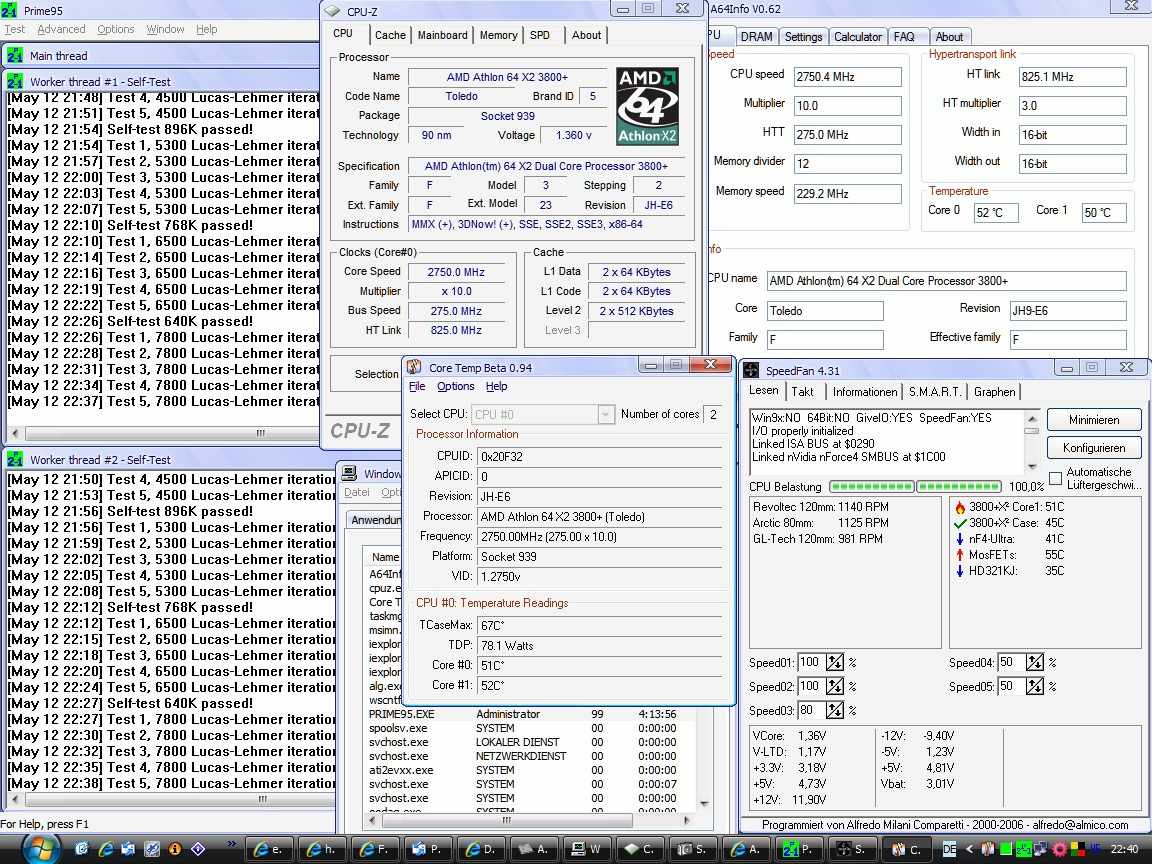Viewport: 1152px width, 864px height.
Task: Switch to the Prime95 taskbar button labeled P.
Action: coord(799,849)
